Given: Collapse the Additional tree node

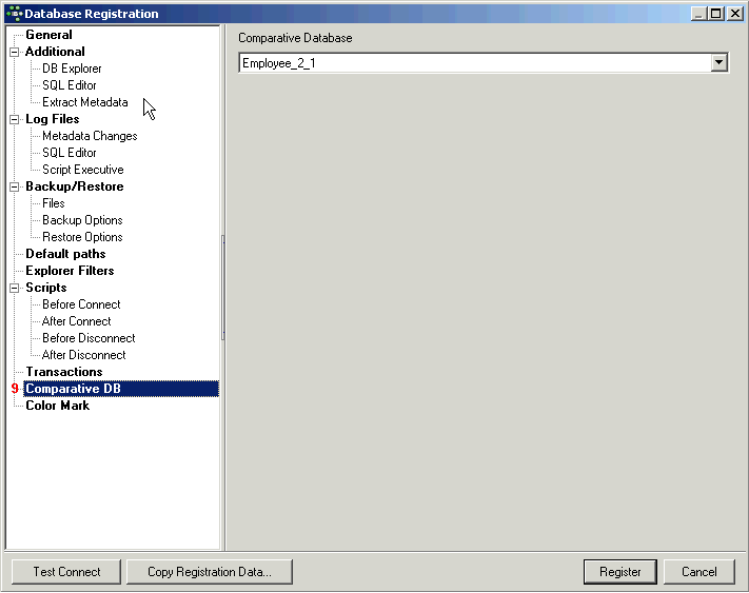Looking at the screenshot, I should pyautogui.click(x=15, y=52).
